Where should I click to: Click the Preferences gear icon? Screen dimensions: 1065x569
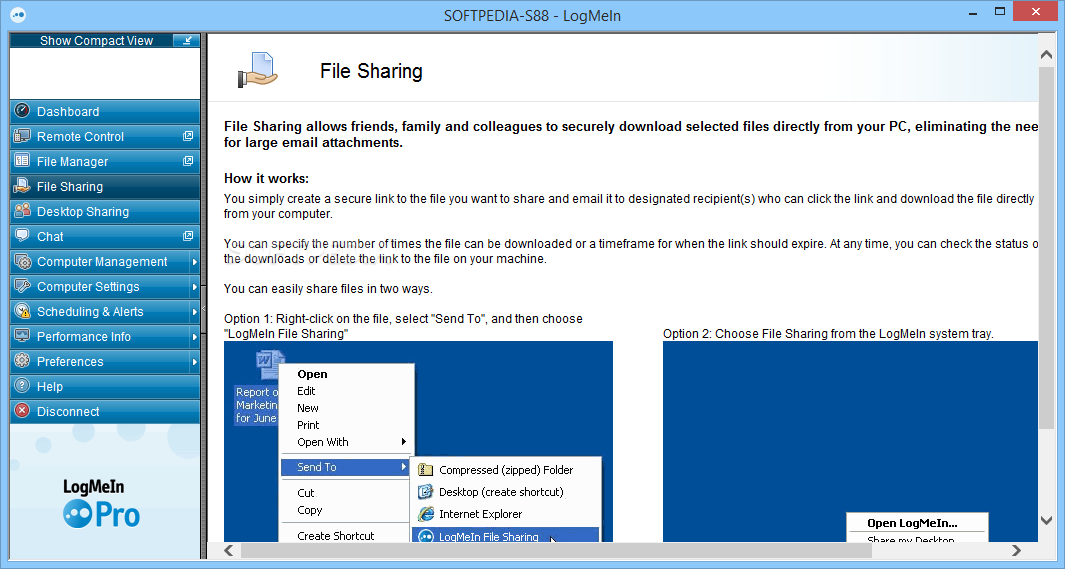pos(22,361)
